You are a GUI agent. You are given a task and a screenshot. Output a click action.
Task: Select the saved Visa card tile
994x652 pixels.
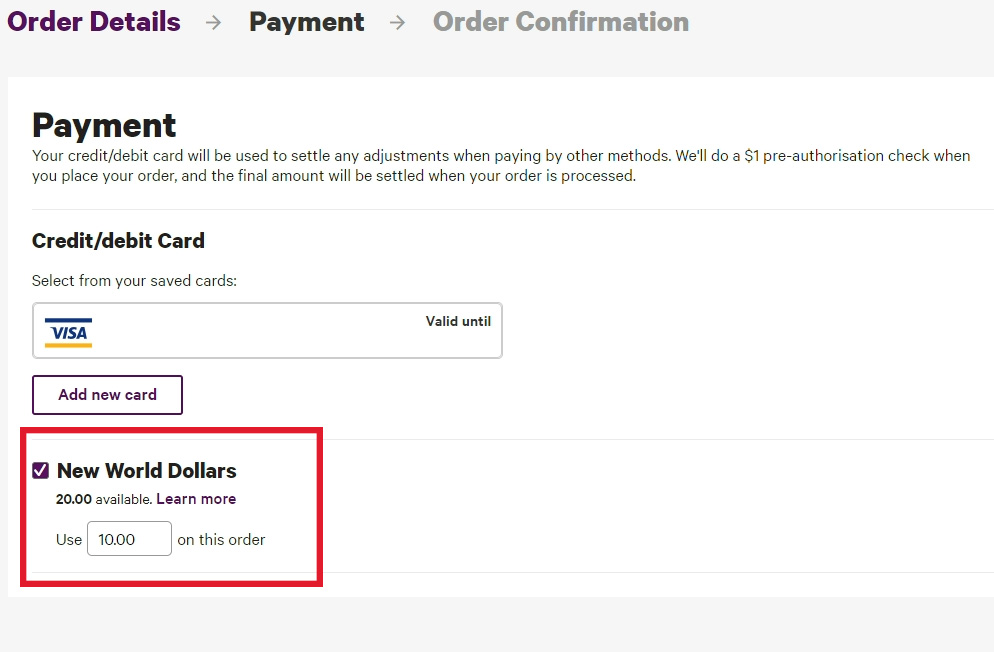tap(267, 331)
